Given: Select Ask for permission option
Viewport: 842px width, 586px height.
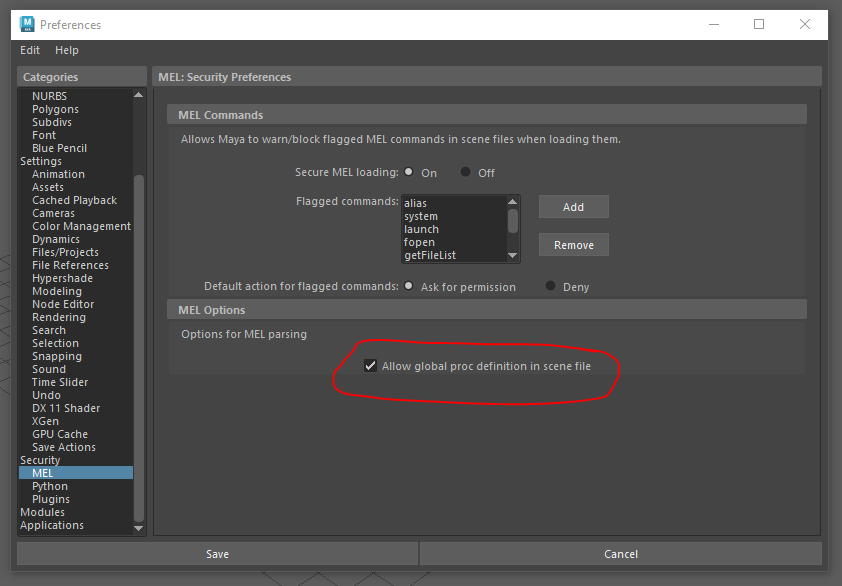Looking at the screenshot, I should pyautogui.click(x=409, y=285).
